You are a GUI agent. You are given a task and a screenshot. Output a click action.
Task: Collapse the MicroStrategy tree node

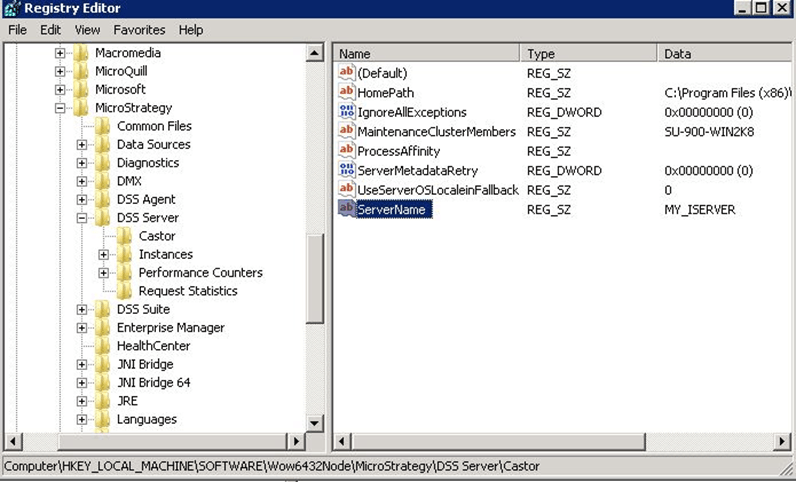60,108
